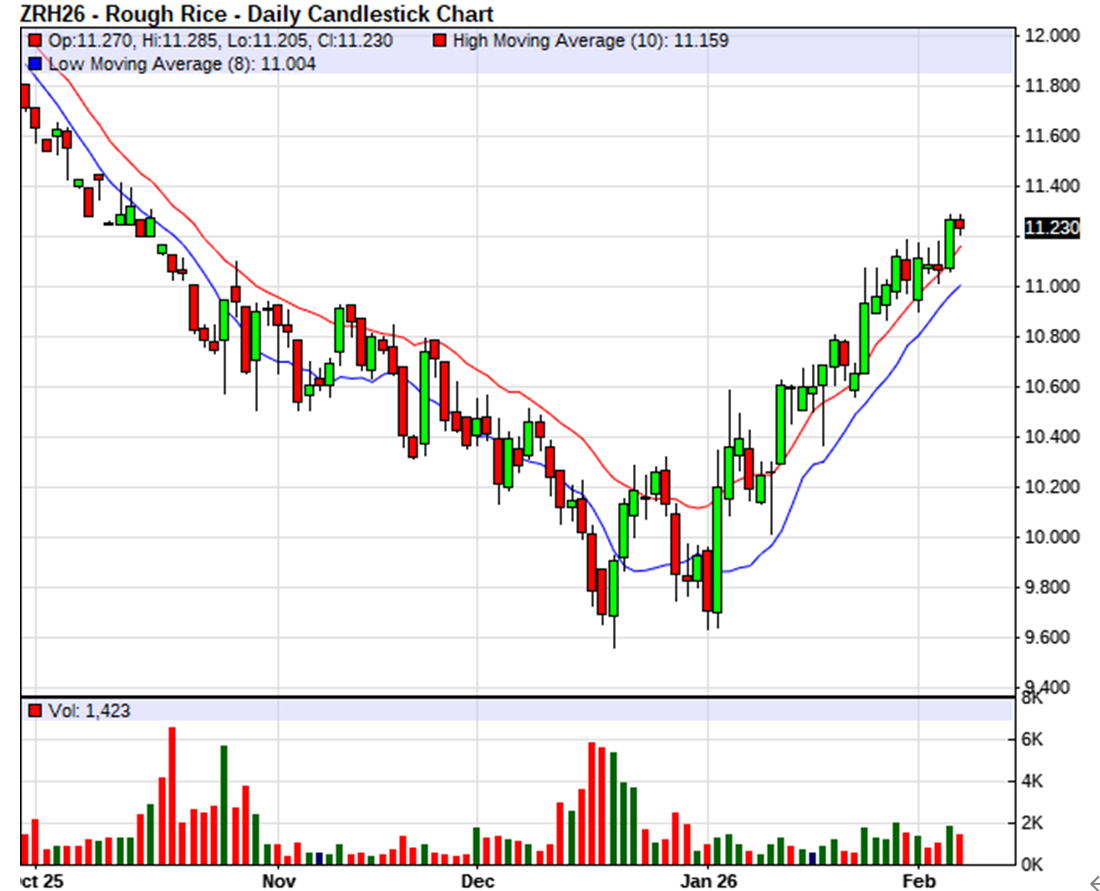Click the Dec date label on the axis
1100x891 pixels.
point(478,882)
